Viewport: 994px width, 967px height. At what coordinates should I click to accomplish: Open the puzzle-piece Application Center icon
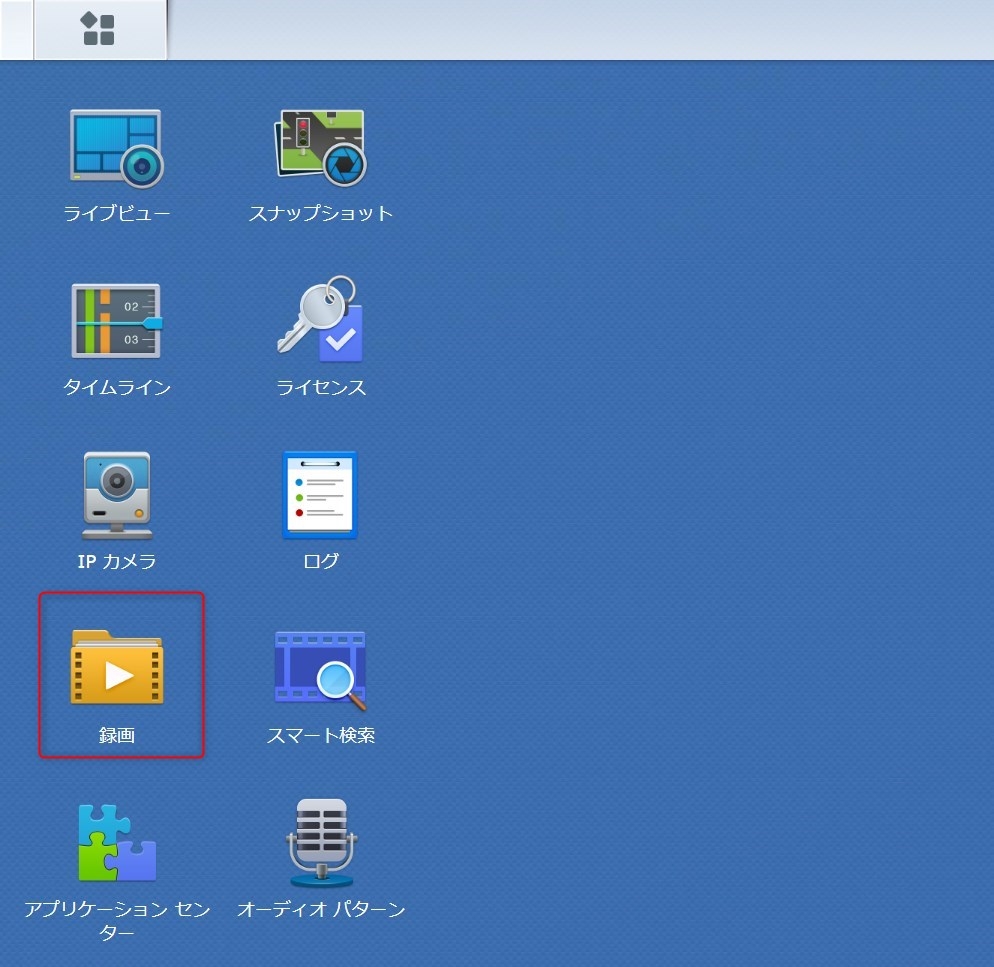(x=116, y=842)
